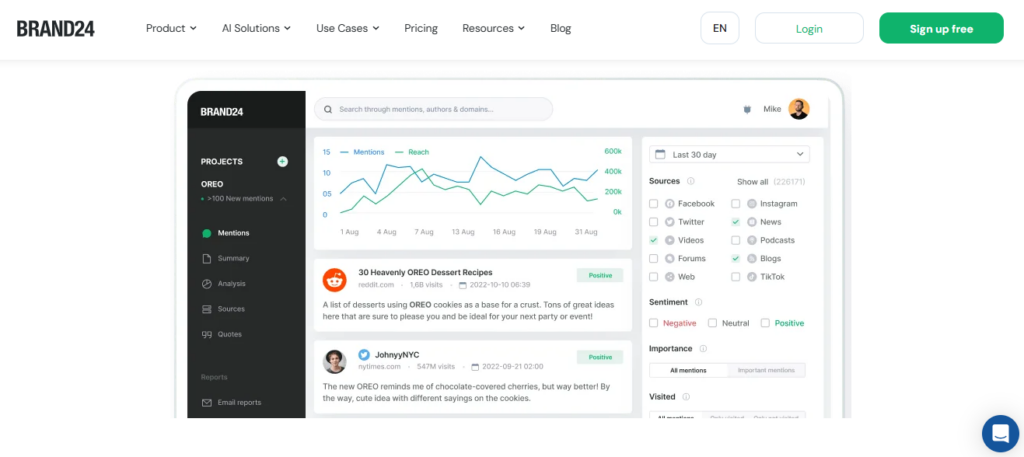Tick the Forums source checkbox
This screenshot has width=1024, height=457.
coord(654,259)
